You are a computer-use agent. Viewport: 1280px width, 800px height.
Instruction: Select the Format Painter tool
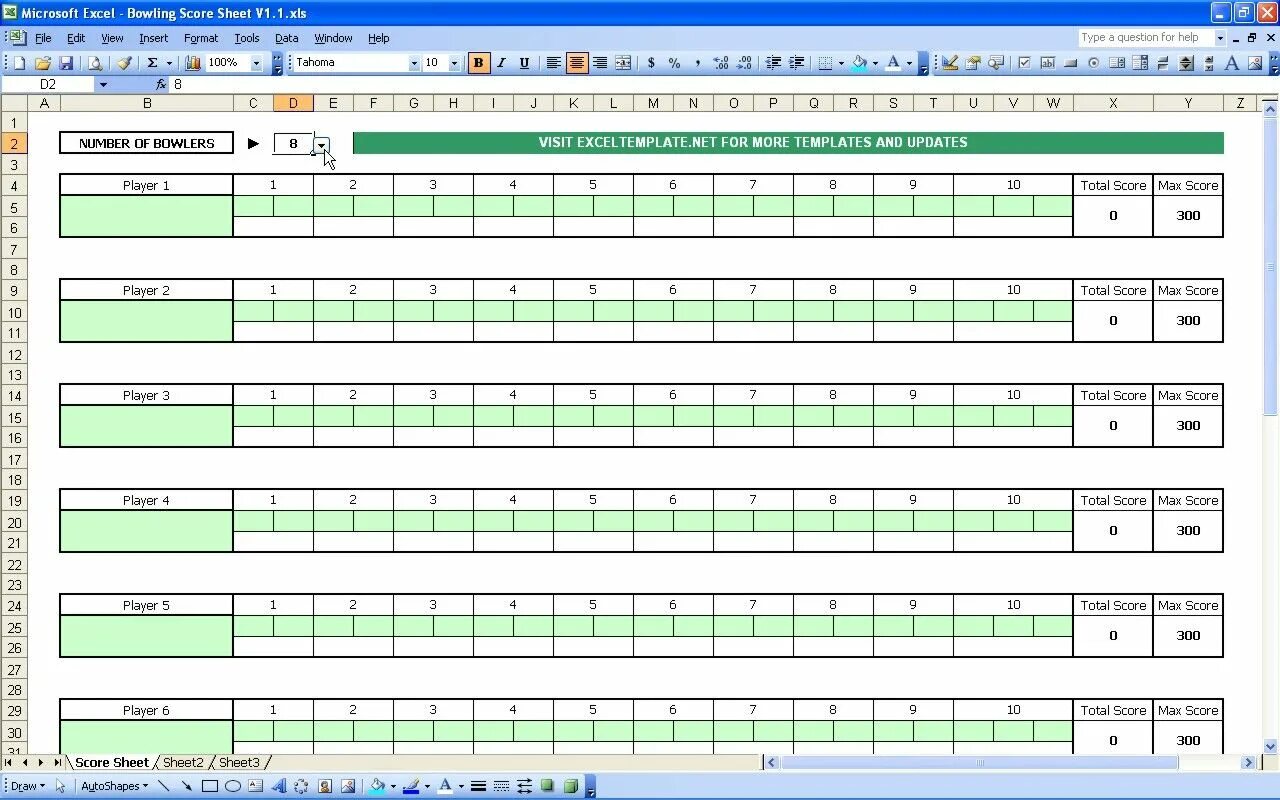pos(125,62)
